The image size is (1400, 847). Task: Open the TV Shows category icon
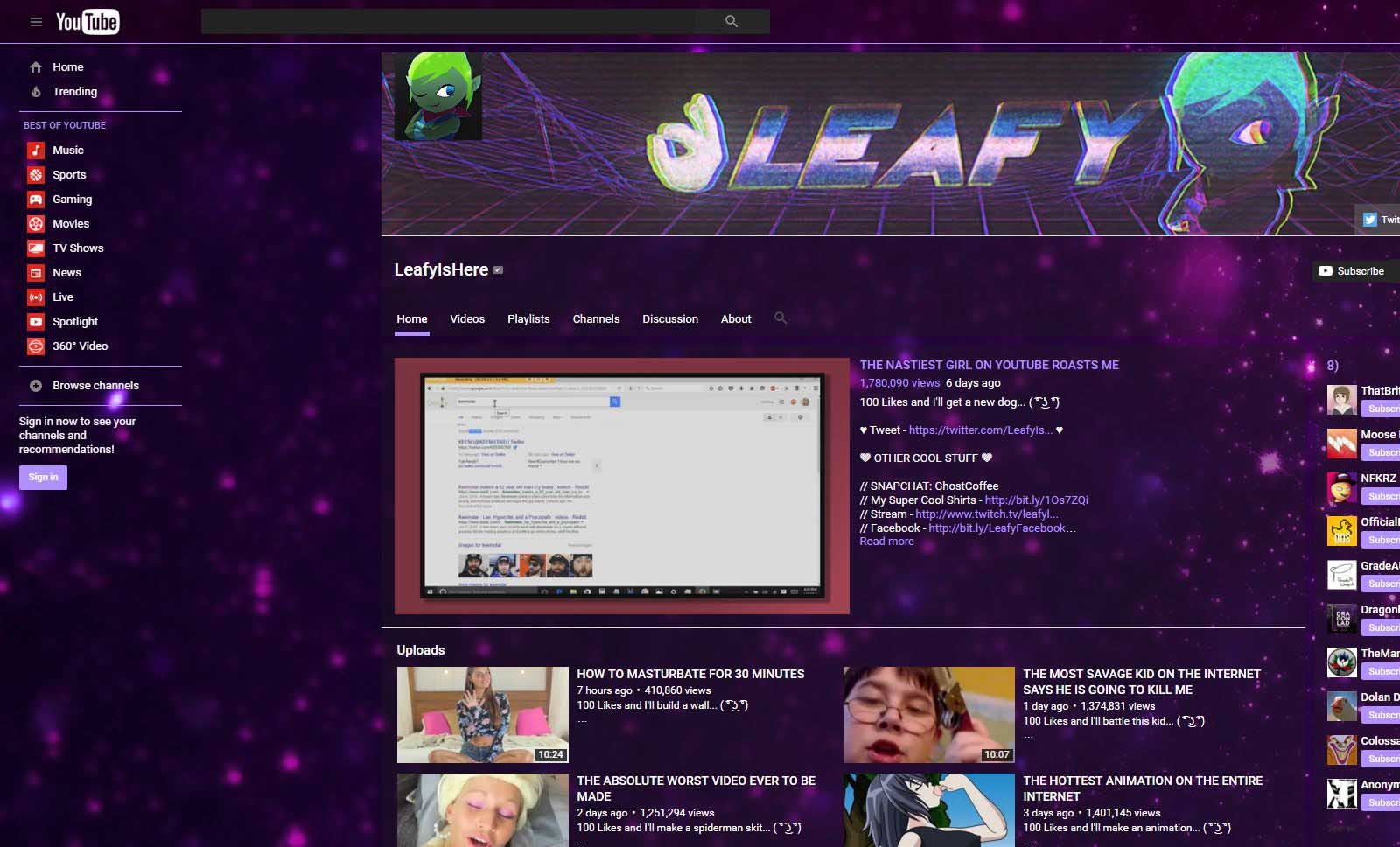click(36, 248)
